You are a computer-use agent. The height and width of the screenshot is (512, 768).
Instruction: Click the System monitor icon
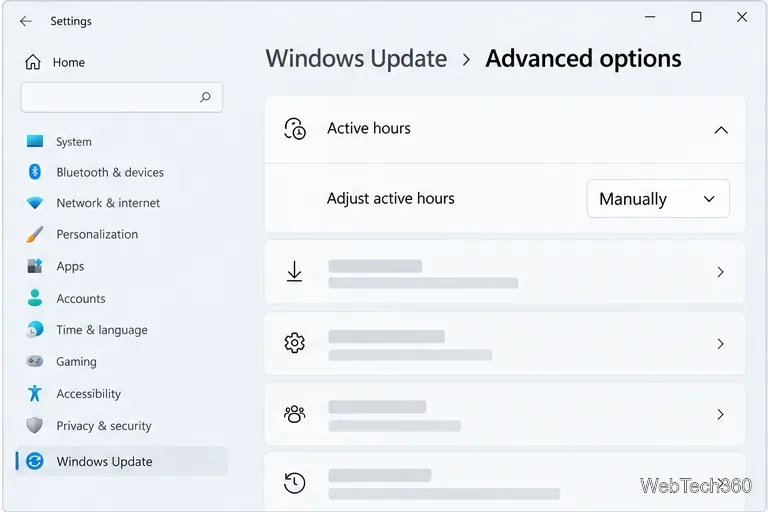pyautogui.click(x=35, y=141)
